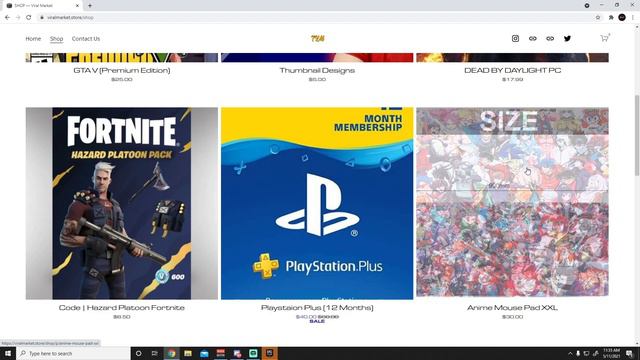Viewport: 640px width, 360px height.
Task: Click the $30.00 price under Anime Mouse Pad
Action: [512, 316]
